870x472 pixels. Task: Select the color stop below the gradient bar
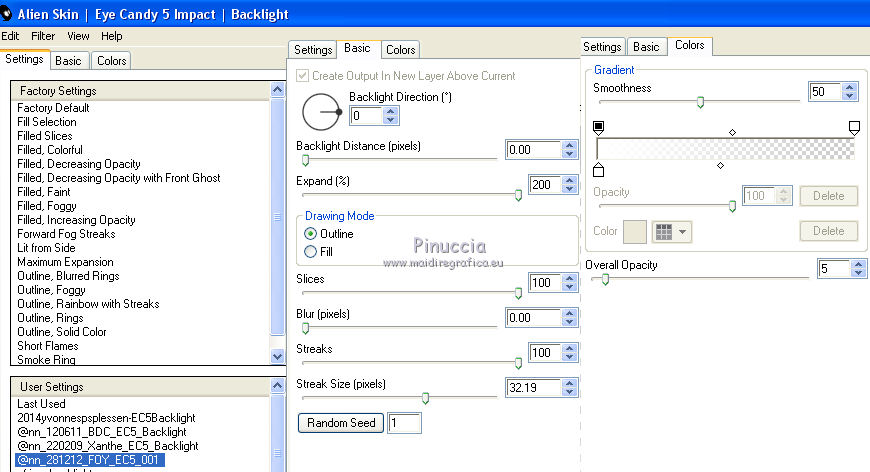[x=598, y=169]
